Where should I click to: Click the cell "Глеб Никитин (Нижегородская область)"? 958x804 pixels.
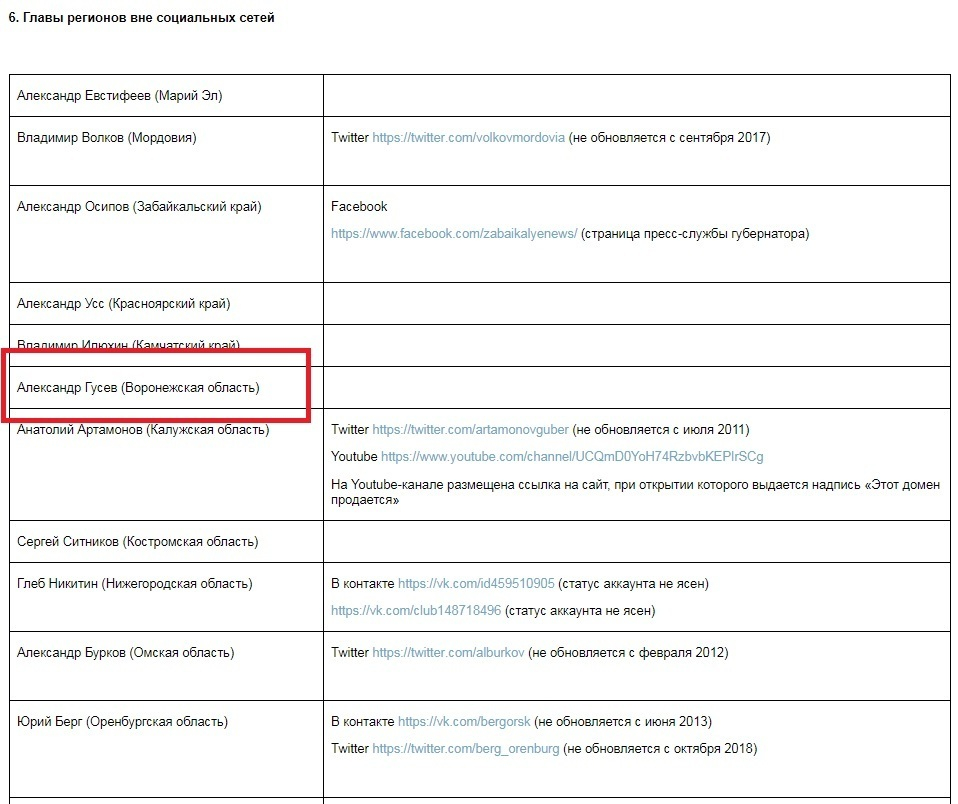pos(166,598)
